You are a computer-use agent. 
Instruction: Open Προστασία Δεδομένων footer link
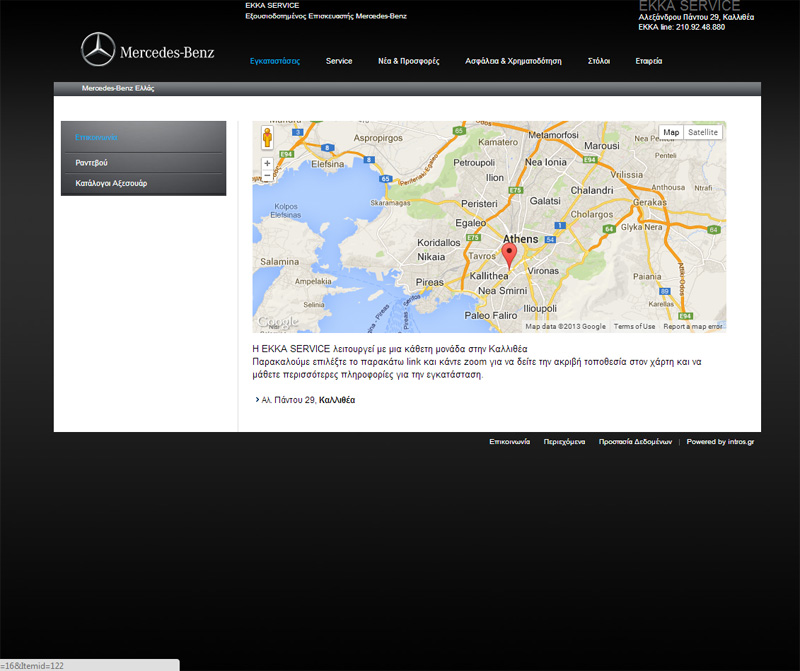(635, 441)
